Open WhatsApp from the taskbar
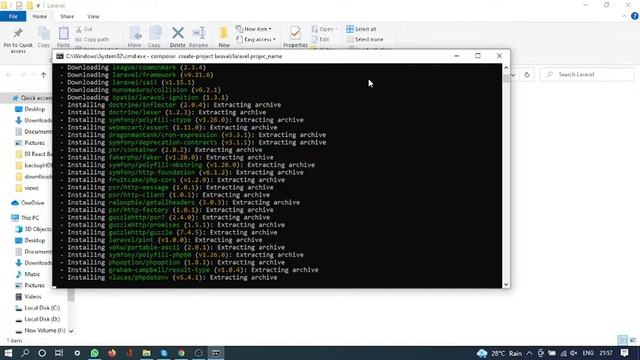 coord(95,353)
